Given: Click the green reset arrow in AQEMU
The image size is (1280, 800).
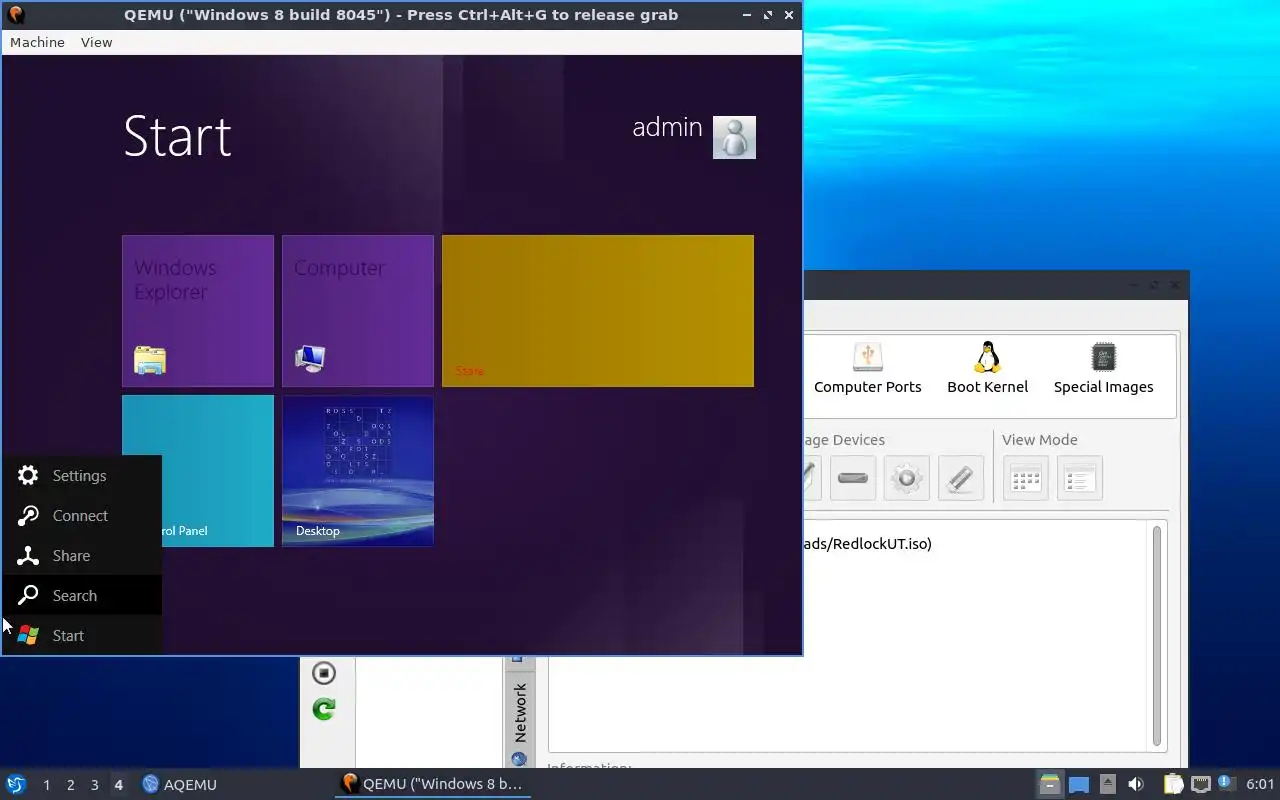Looking at the screenshot, I should pyautogui.click(x=323, y=709).
